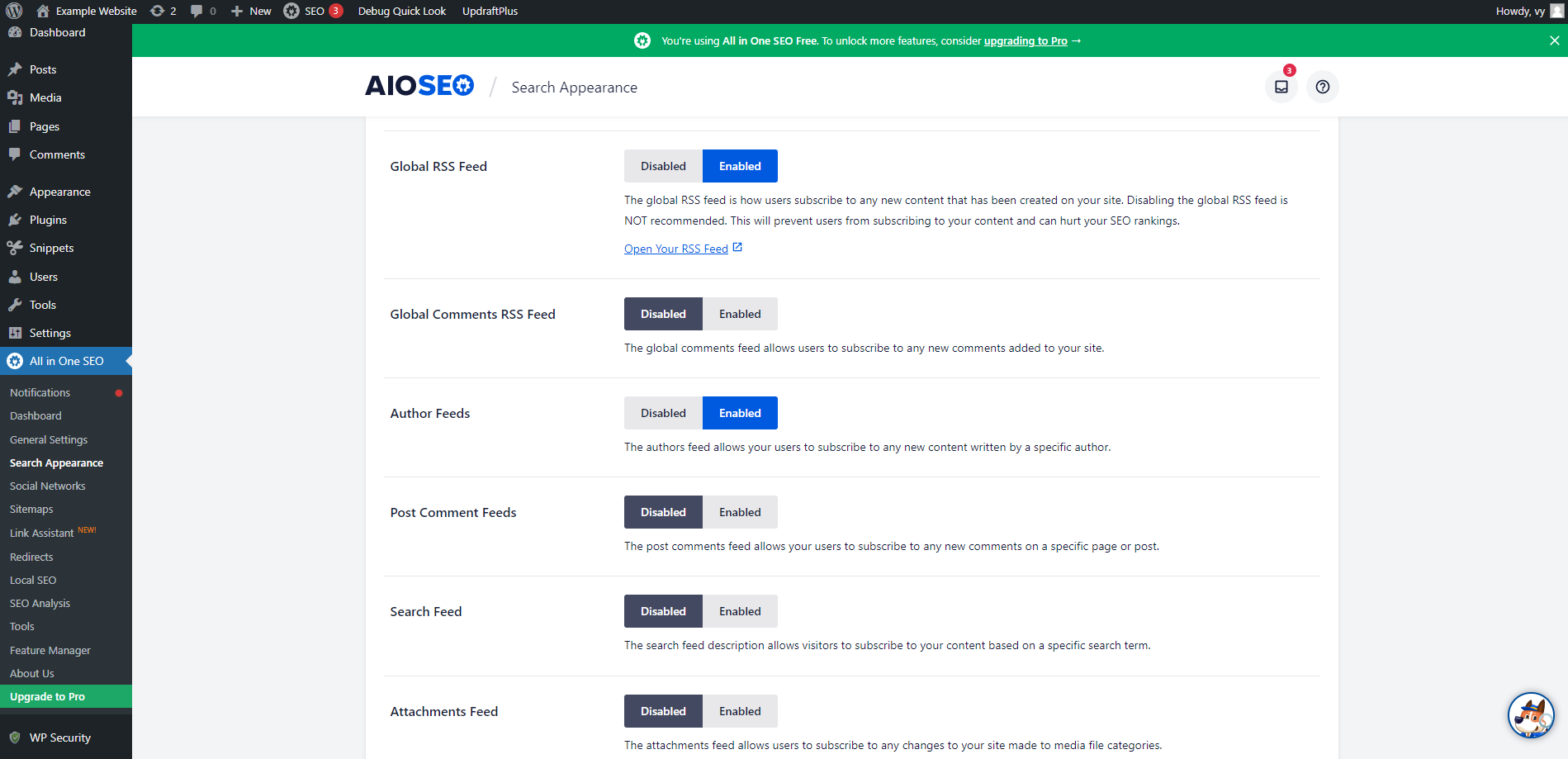Image resolution: width=1568 pixels, height=759 pixels.
Task: Open UpdraftPlus in the admin bar
Action: point(490,11)
